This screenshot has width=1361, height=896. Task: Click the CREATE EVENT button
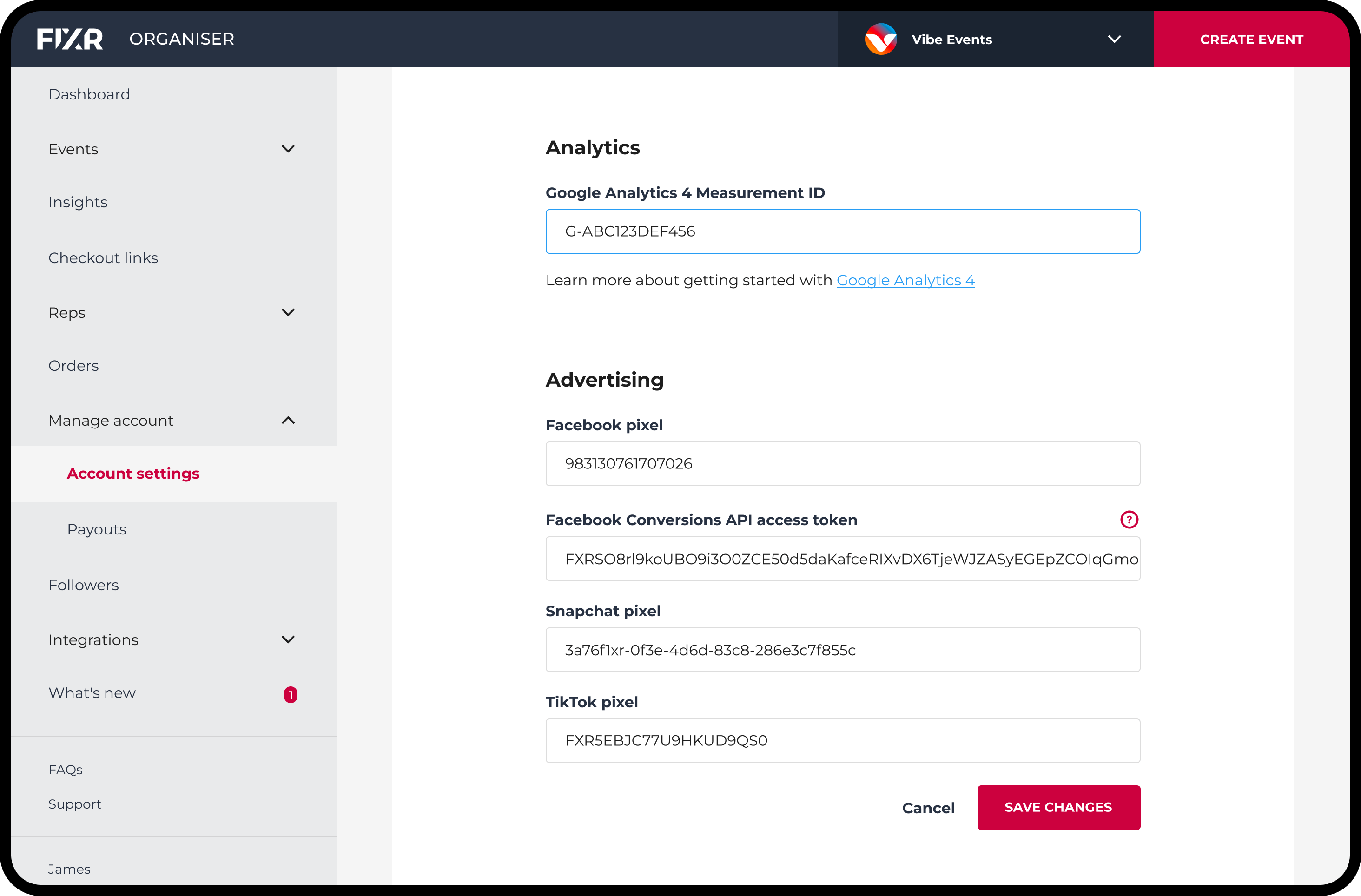1251,39
